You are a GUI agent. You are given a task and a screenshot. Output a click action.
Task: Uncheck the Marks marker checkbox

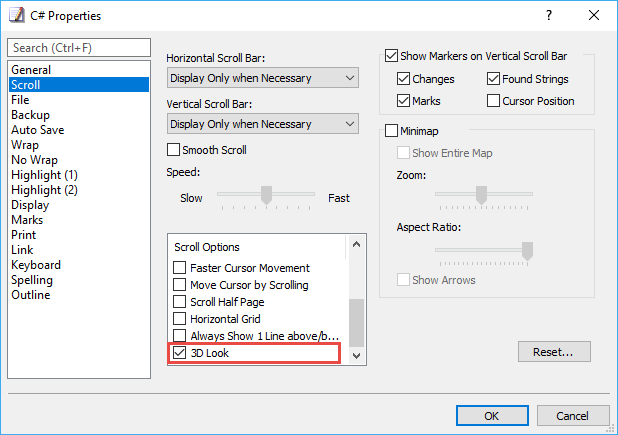403,100
